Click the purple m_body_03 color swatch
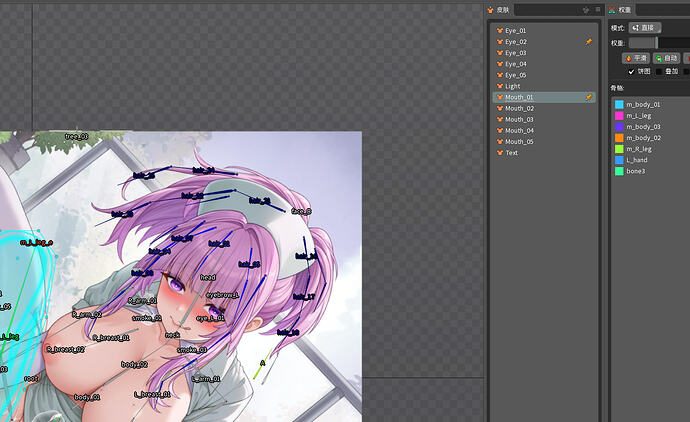Screen dimensions: 690x422 pos(619,127)
